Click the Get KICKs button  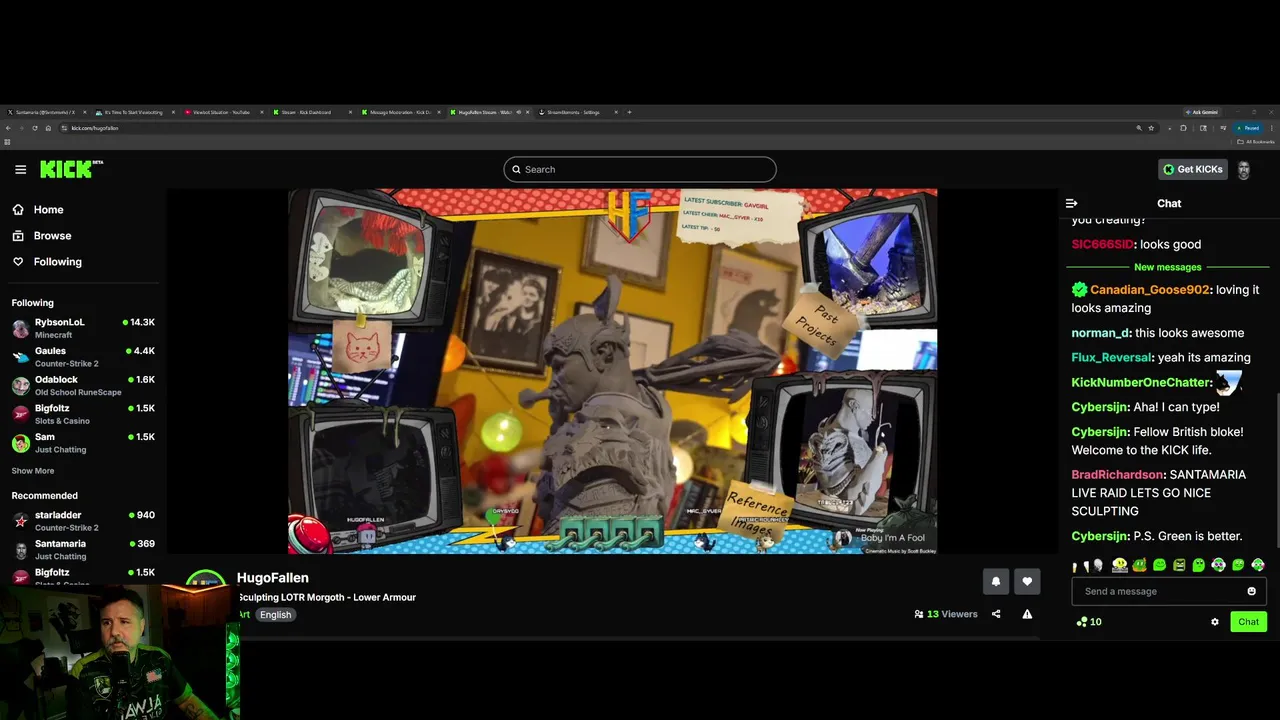[1192, 169]
